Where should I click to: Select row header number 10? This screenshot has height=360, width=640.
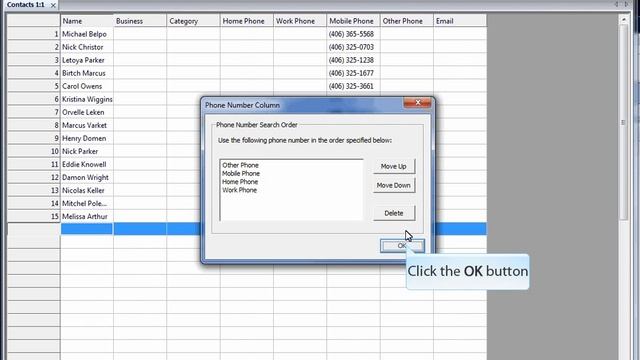(x=34, y=151)
